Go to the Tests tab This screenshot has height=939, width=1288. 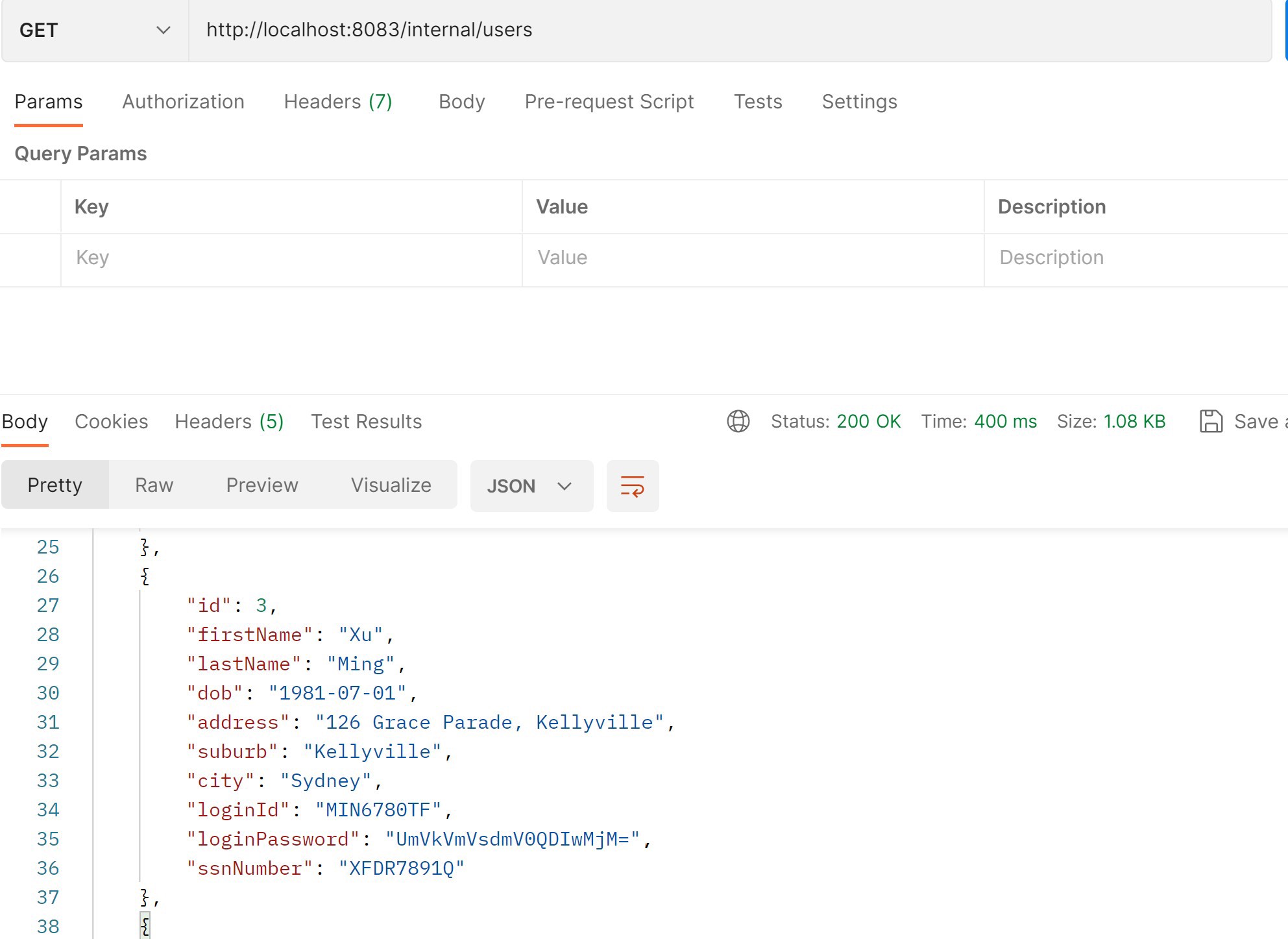coord(758,102)
